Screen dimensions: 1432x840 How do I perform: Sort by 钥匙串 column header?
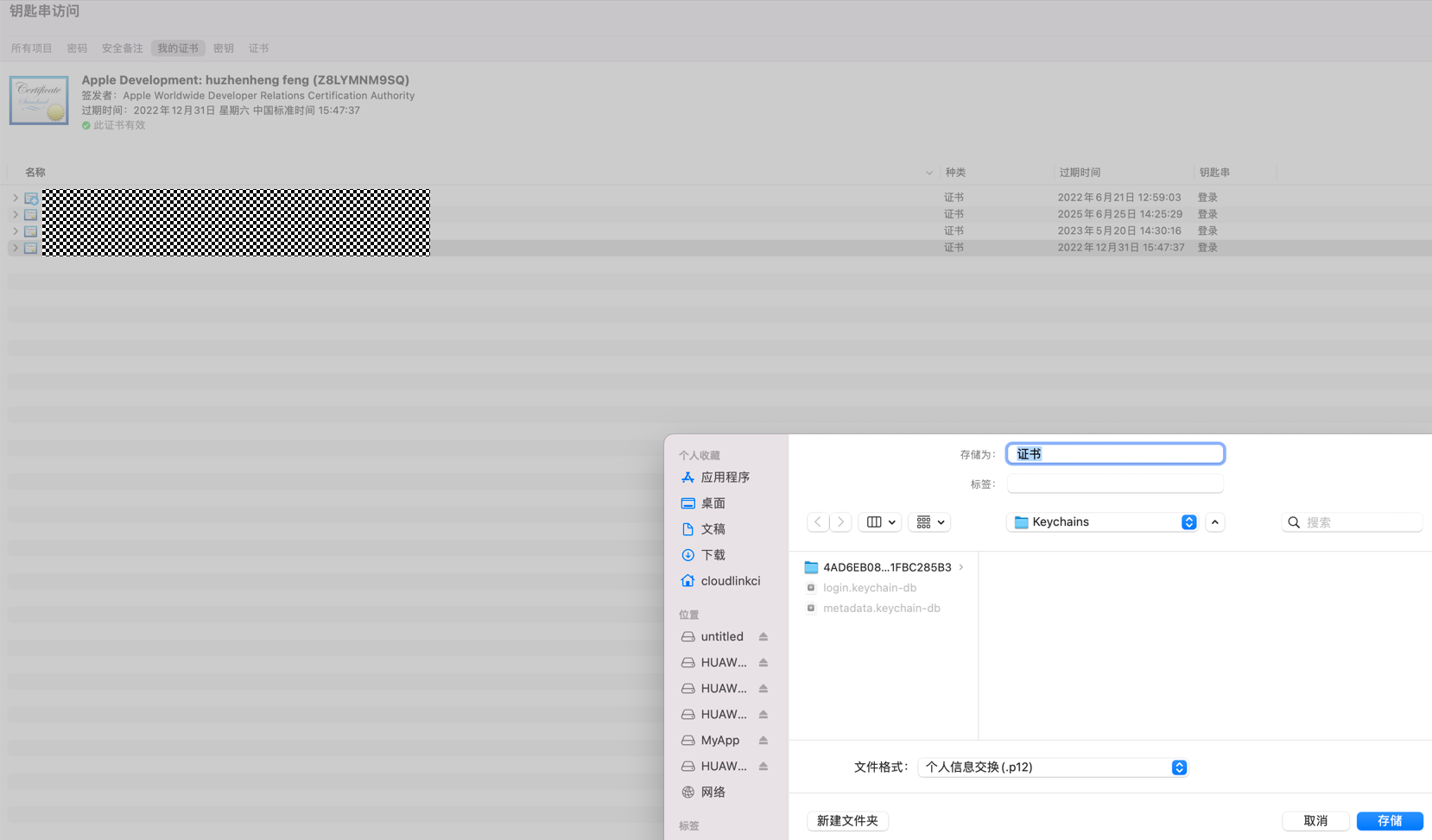click(1214, 173)
